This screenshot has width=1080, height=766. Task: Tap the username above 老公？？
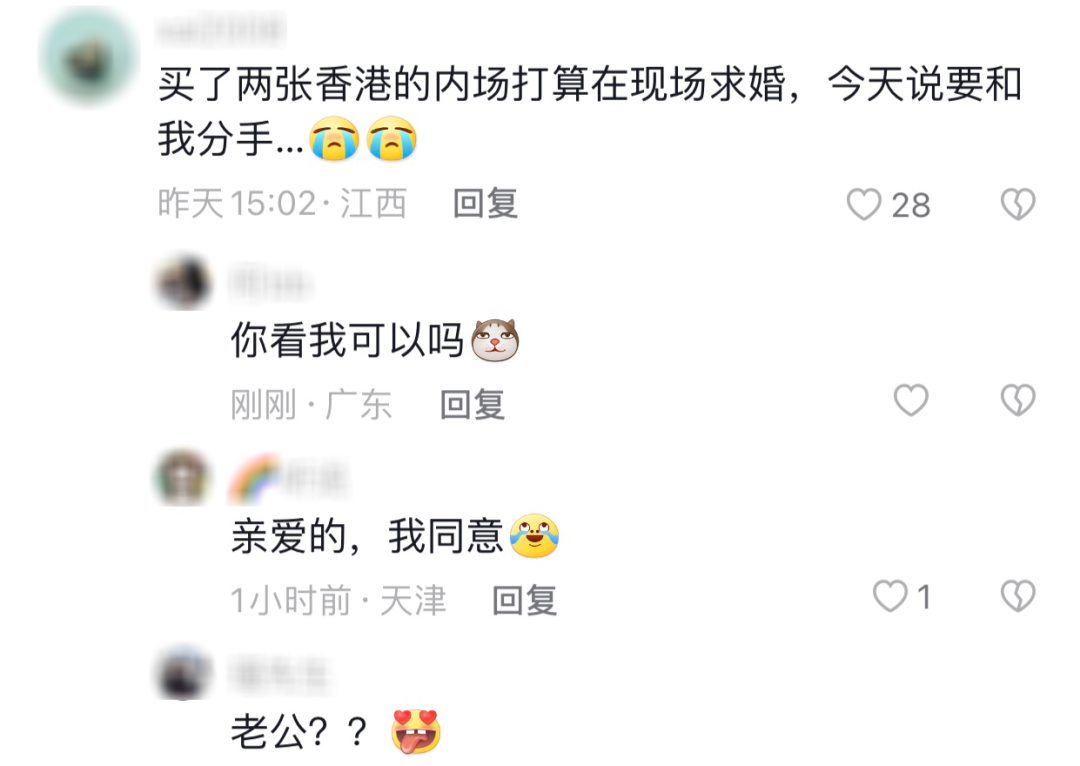(x=278, y=674)
